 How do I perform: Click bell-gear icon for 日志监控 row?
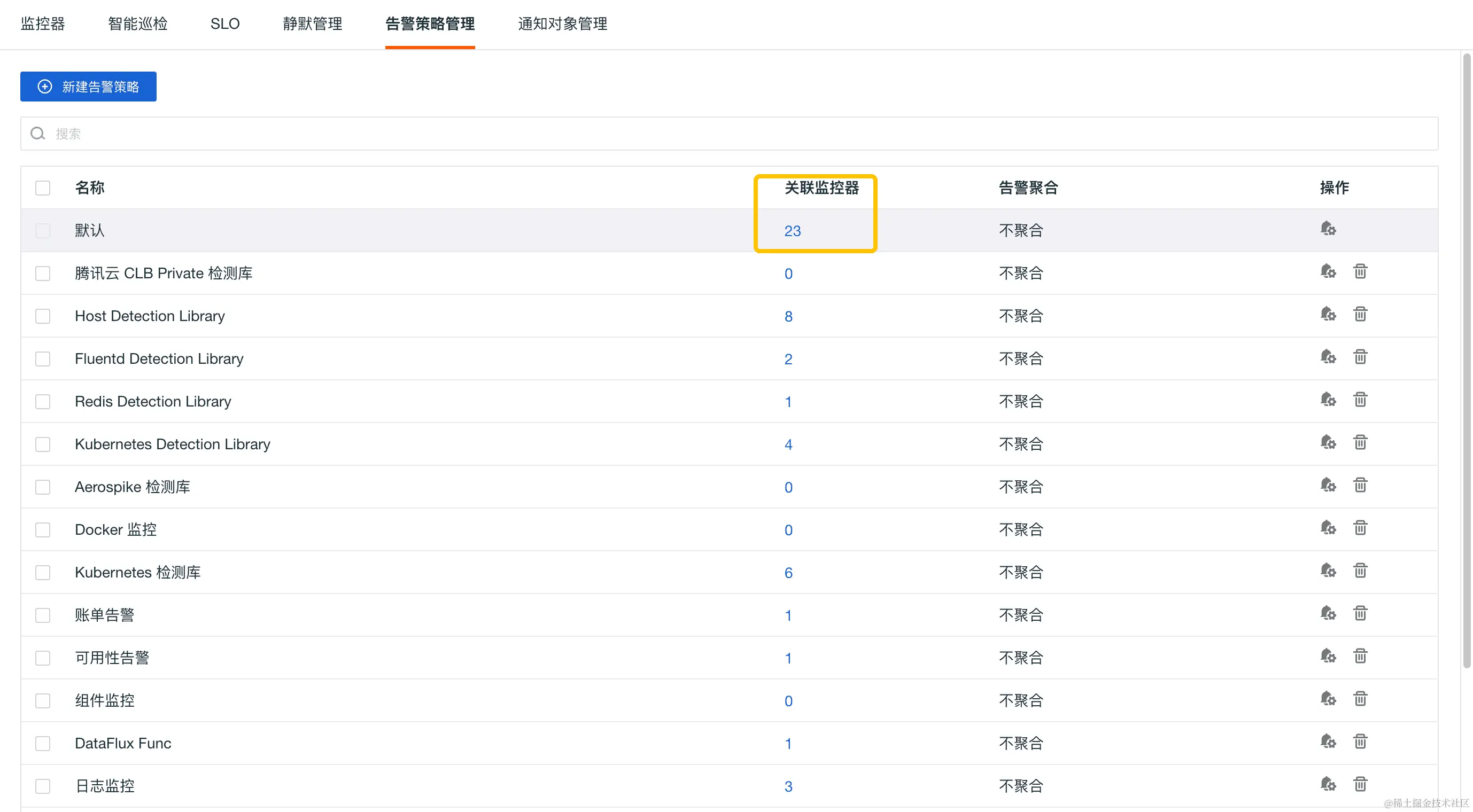pos(1328,785)
